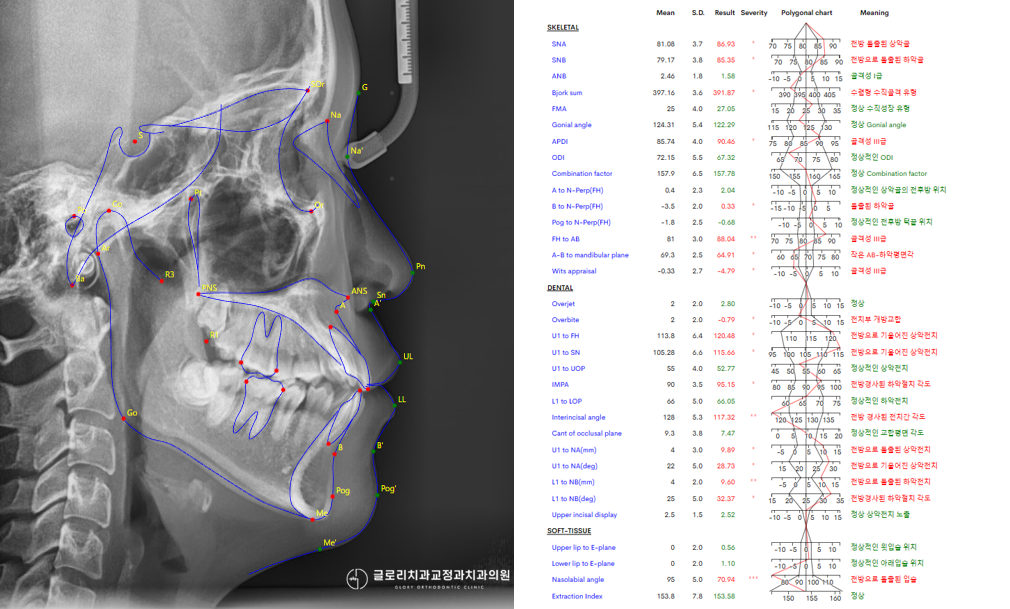
Task: Click the Polygonal chart column header
Action: point(805,13)
